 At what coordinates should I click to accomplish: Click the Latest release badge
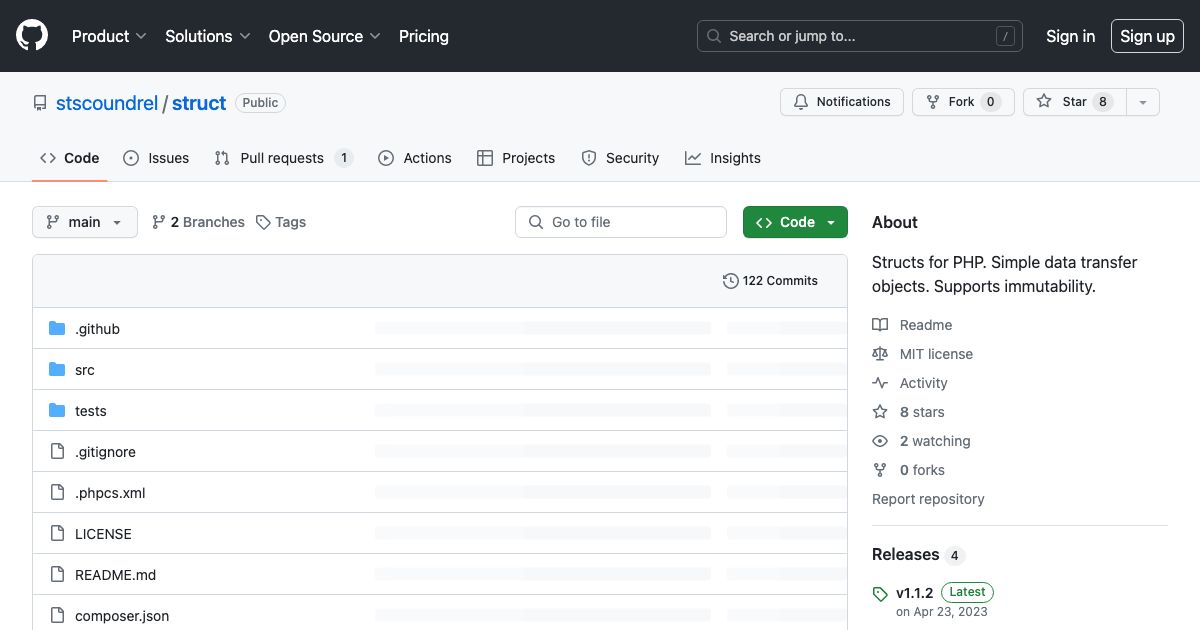966,591
